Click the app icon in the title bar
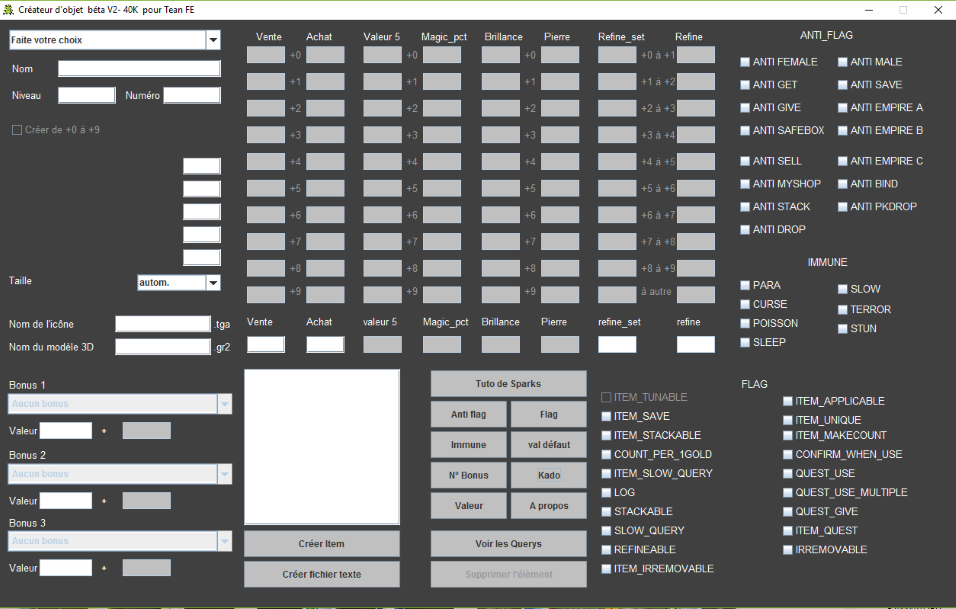956x609 pixels. (9, 10)
